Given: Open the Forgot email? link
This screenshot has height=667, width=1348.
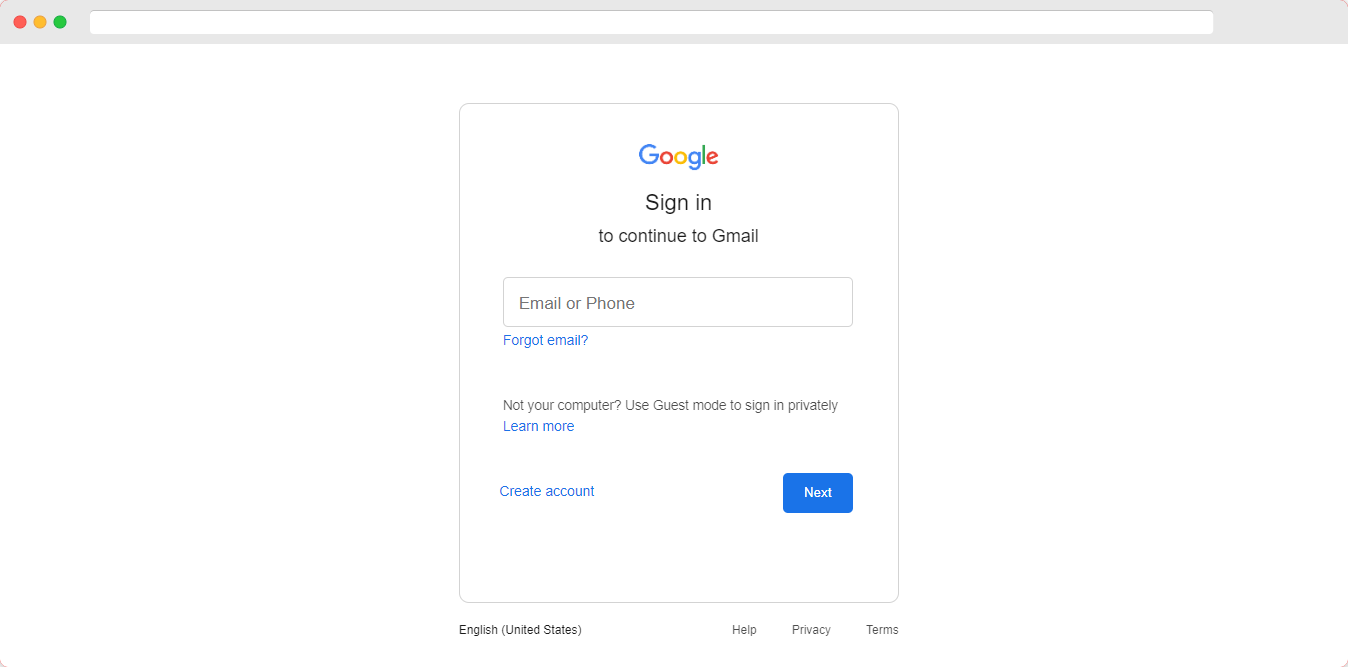Looking at the screenshot, I should (546, 340).
